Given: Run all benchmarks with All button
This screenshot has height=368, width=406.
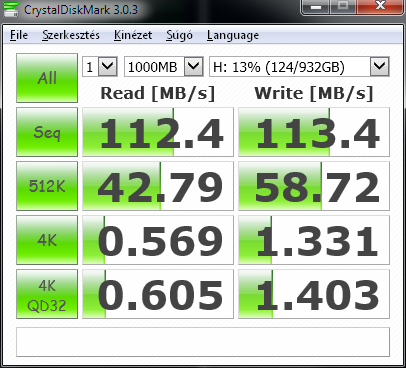Looking at the screenshot, I should pos(47,78).
